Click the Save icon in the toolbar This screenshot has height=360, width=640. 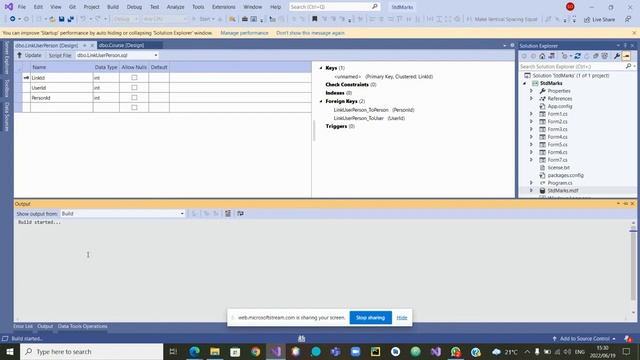[62, 19]
